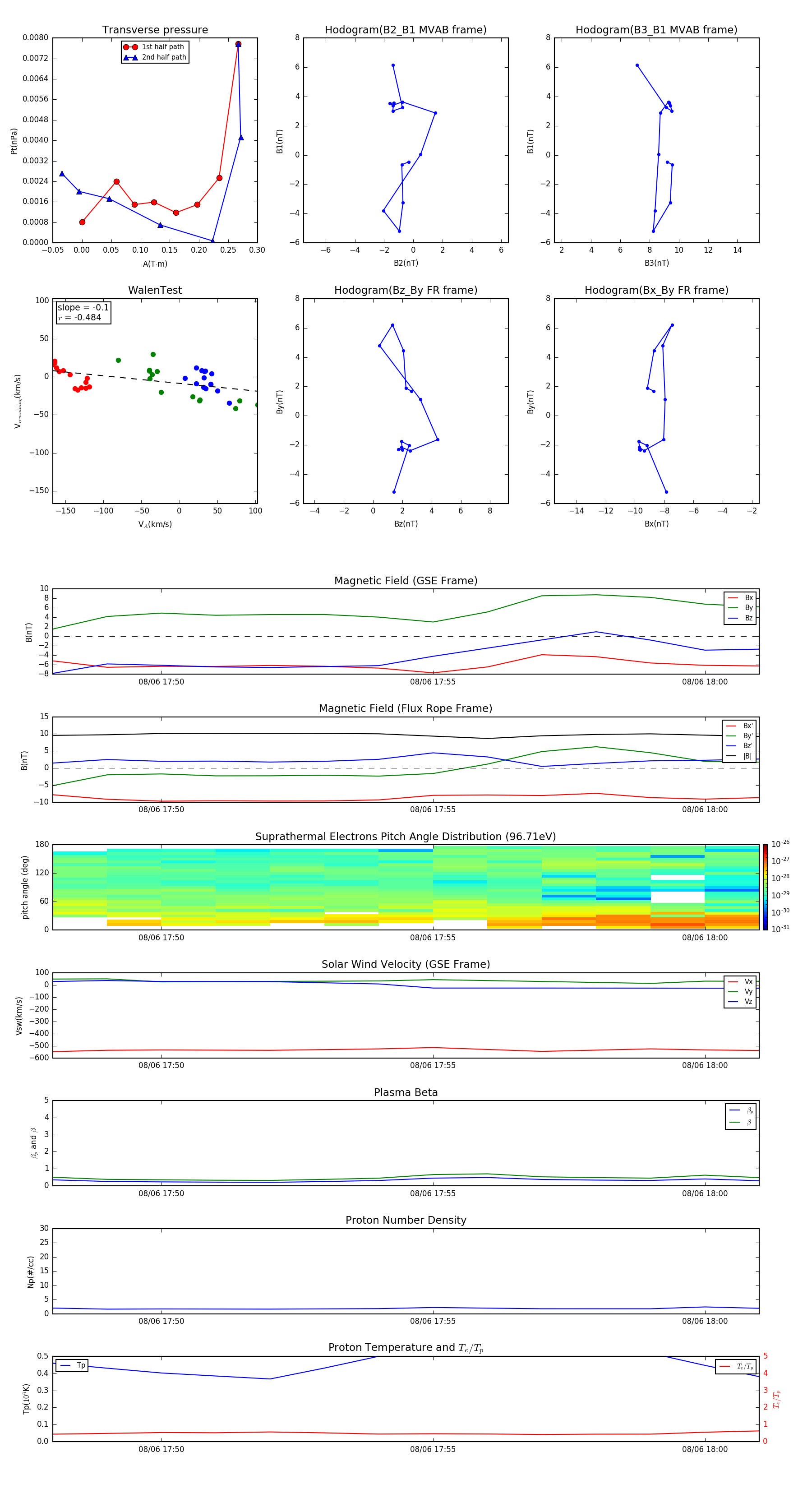Click the By' legend entry in Flux Rope plot

[740, 736]
